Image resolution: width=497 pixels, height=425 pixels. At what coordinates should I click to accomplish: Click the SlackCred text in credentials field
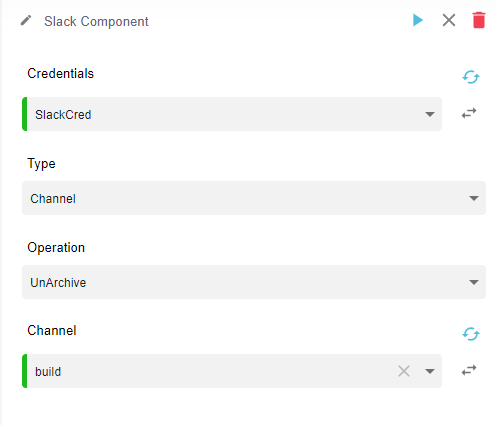coord(63,115)
